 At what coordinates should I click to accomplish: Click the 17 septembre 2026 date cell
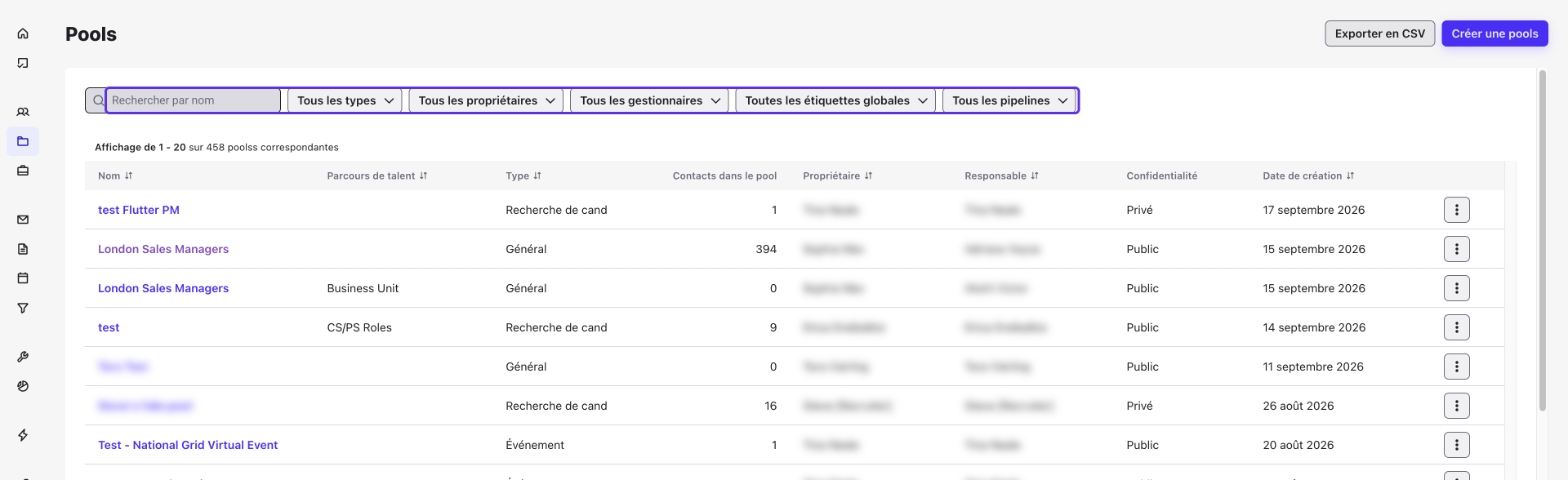(x=1314, y=210)
